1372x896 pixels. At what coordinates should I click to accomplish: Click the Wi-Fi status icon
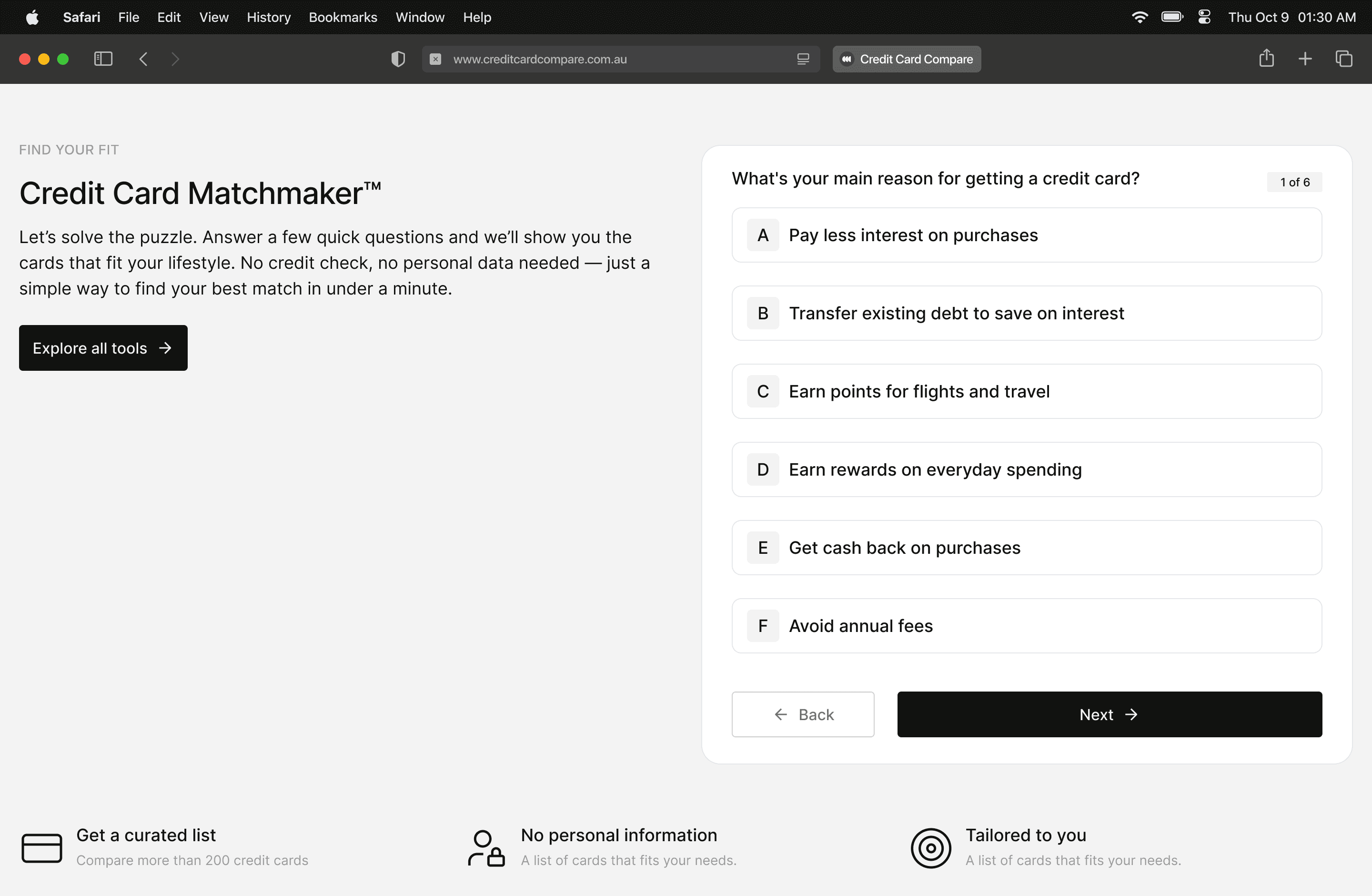click(x=1139, y=17)
